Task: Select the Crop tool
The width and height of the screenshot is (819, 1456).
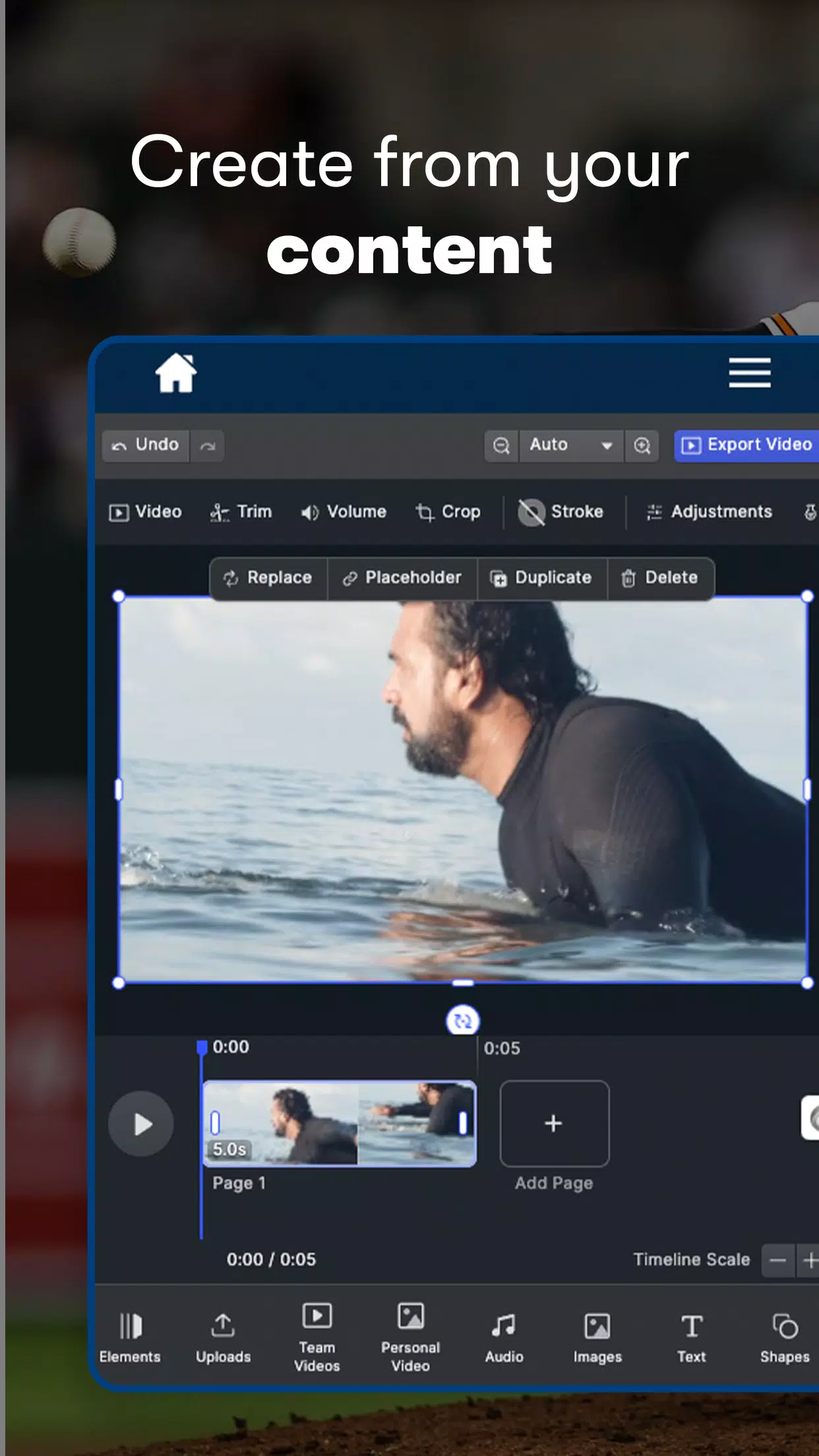Action: 448,512
